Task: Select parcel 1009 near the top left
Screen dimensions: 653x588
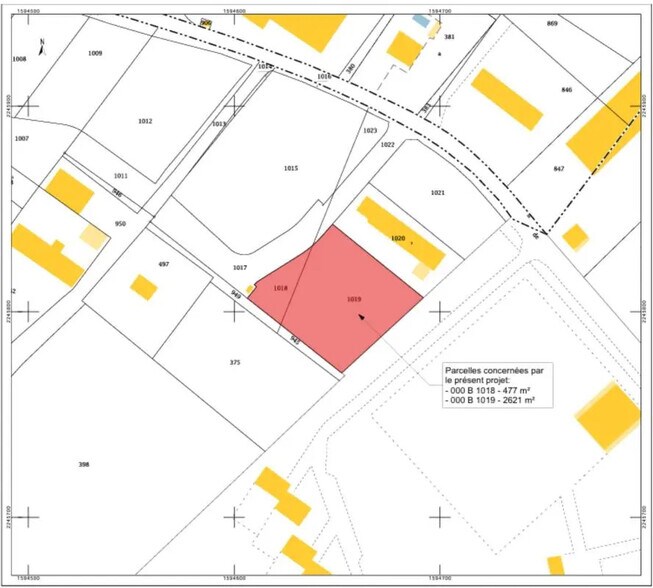Action: click(95, 52)
